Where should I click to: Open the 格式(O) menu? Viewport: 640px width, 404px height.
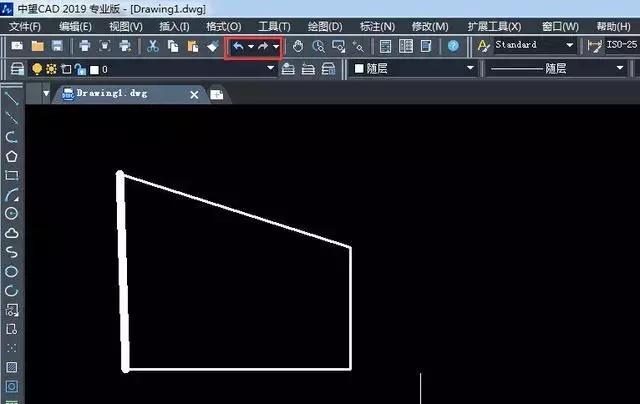224,27
